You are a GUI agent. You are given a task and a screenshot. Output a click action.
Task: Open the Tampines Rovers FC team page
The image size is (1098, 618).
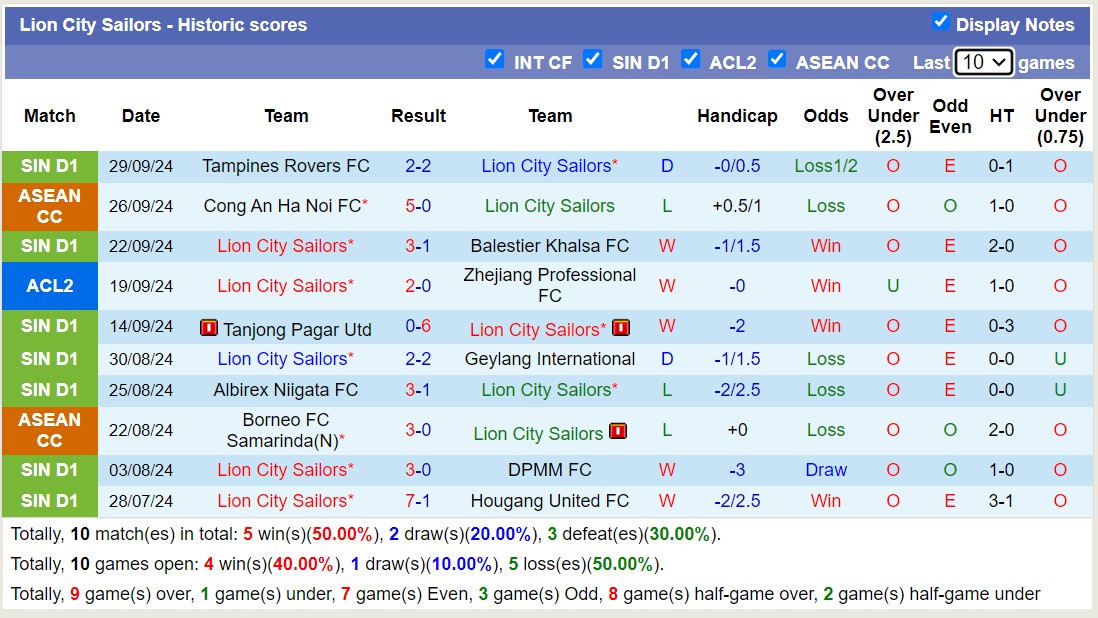coord(286,166)
